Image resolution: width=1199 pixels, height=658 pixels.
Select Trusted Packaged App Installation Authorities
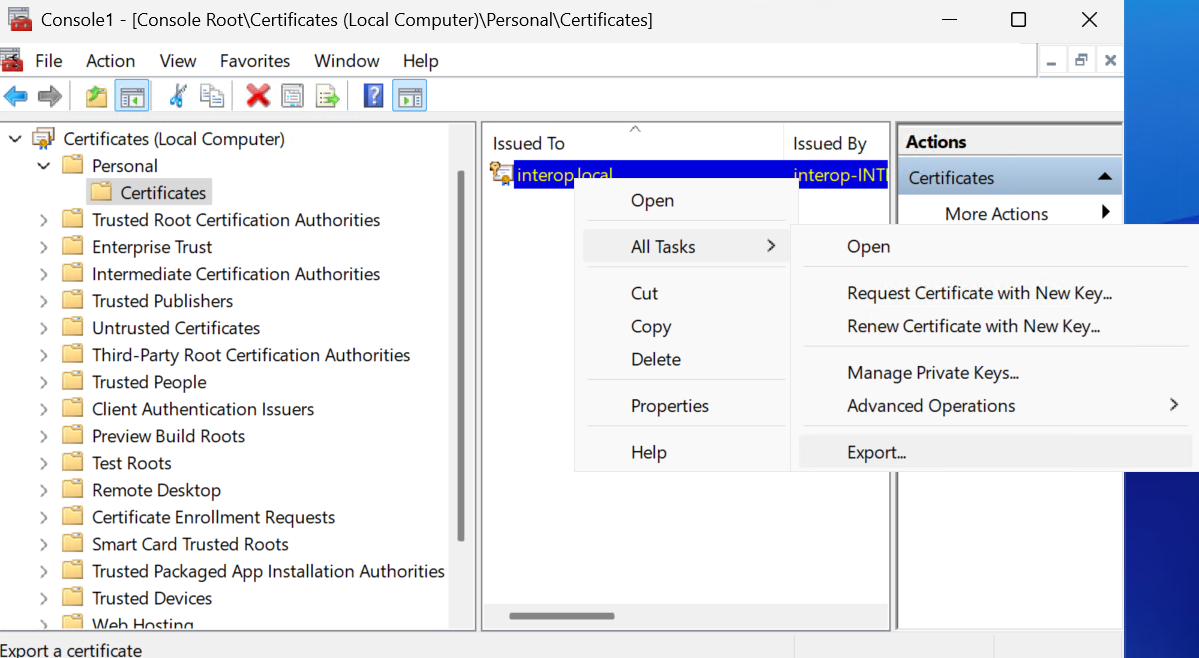268,572
